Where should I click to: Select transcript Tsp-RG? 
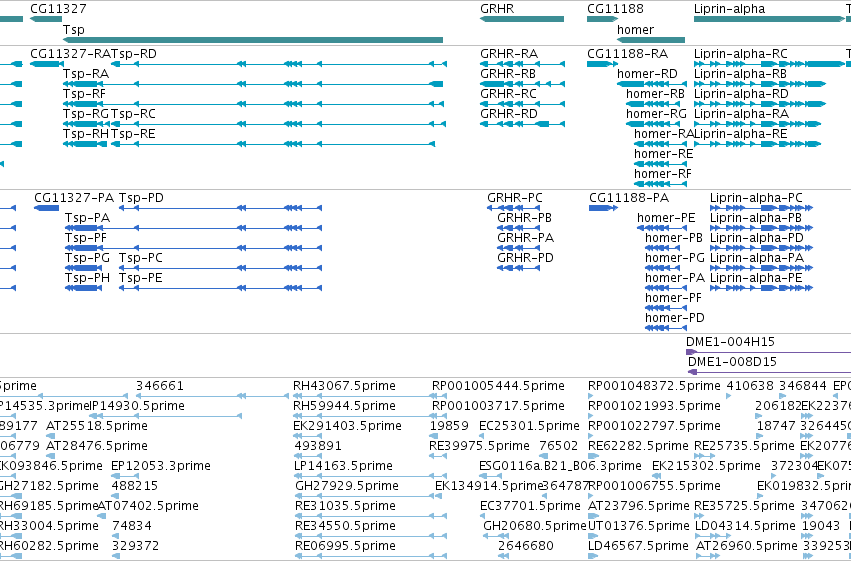pos(86,114)
